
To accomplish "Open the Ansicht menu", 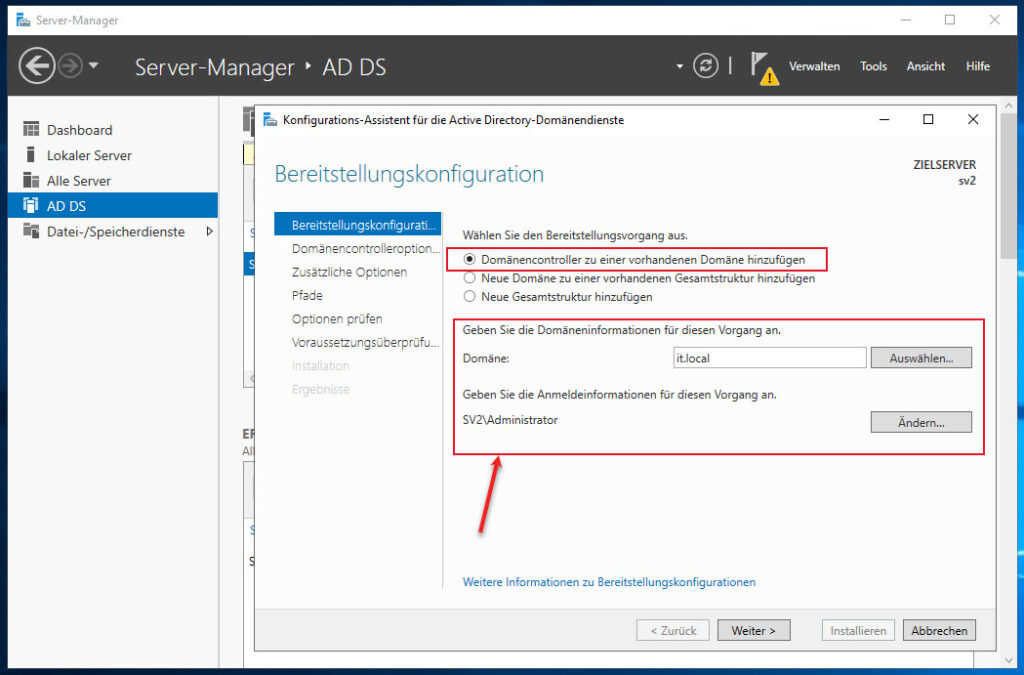I will pos(925,66).
